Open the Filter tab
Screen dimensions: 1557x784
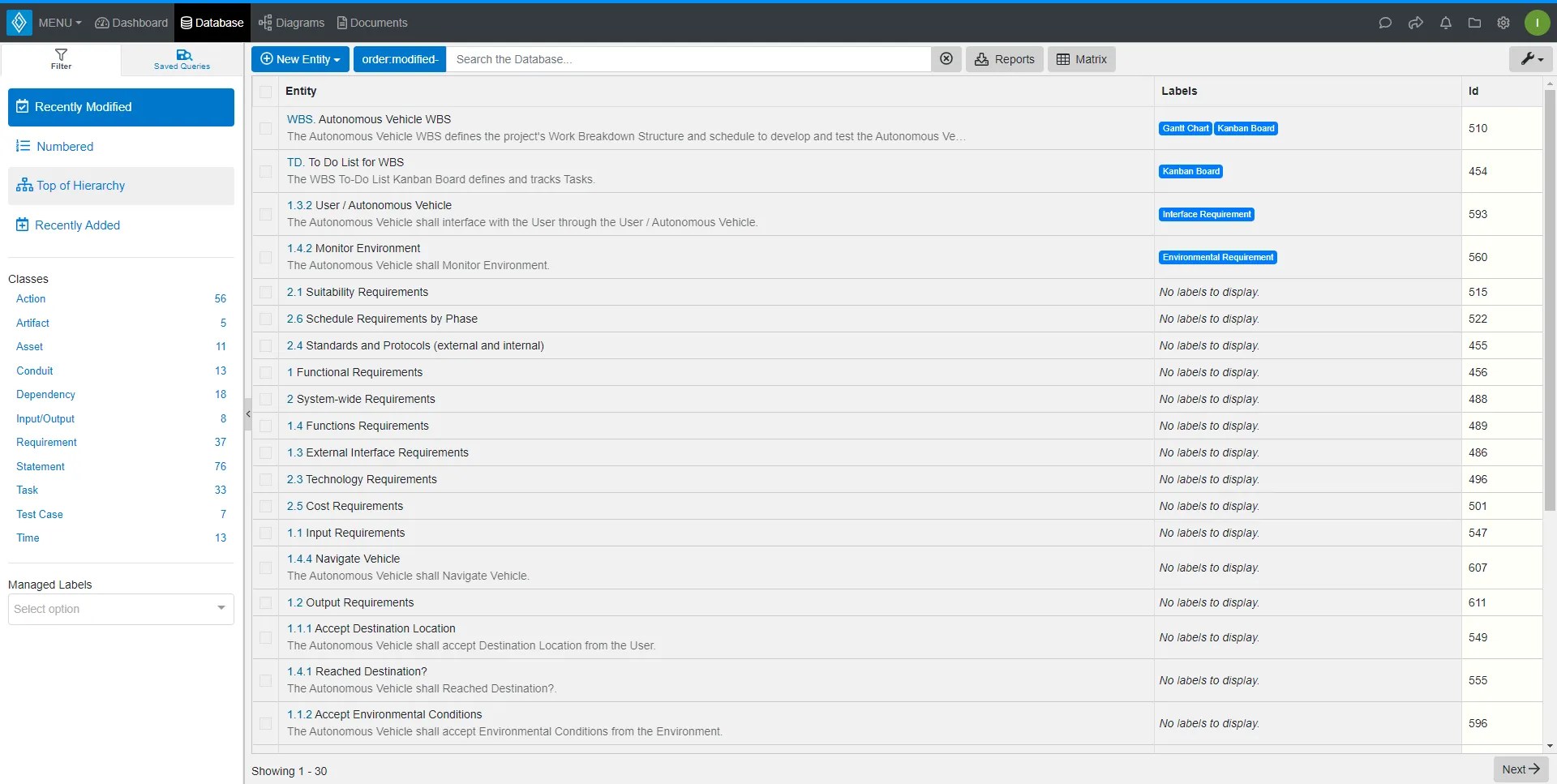pyautogui.click(x=61, y=59)
